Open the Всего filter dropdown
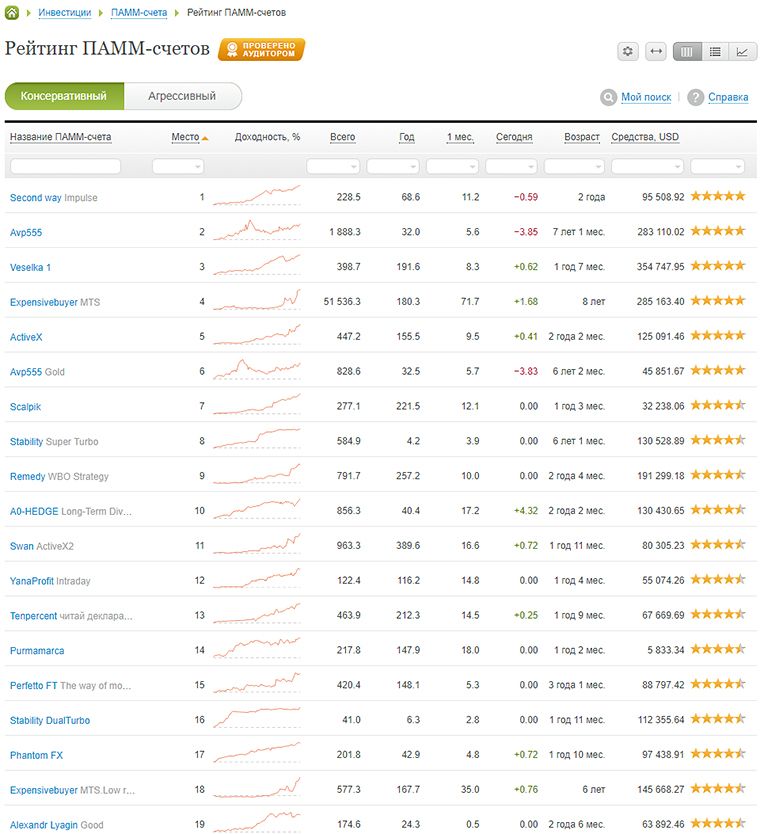This screenshot has height=834, width=760. coord(333,166)
